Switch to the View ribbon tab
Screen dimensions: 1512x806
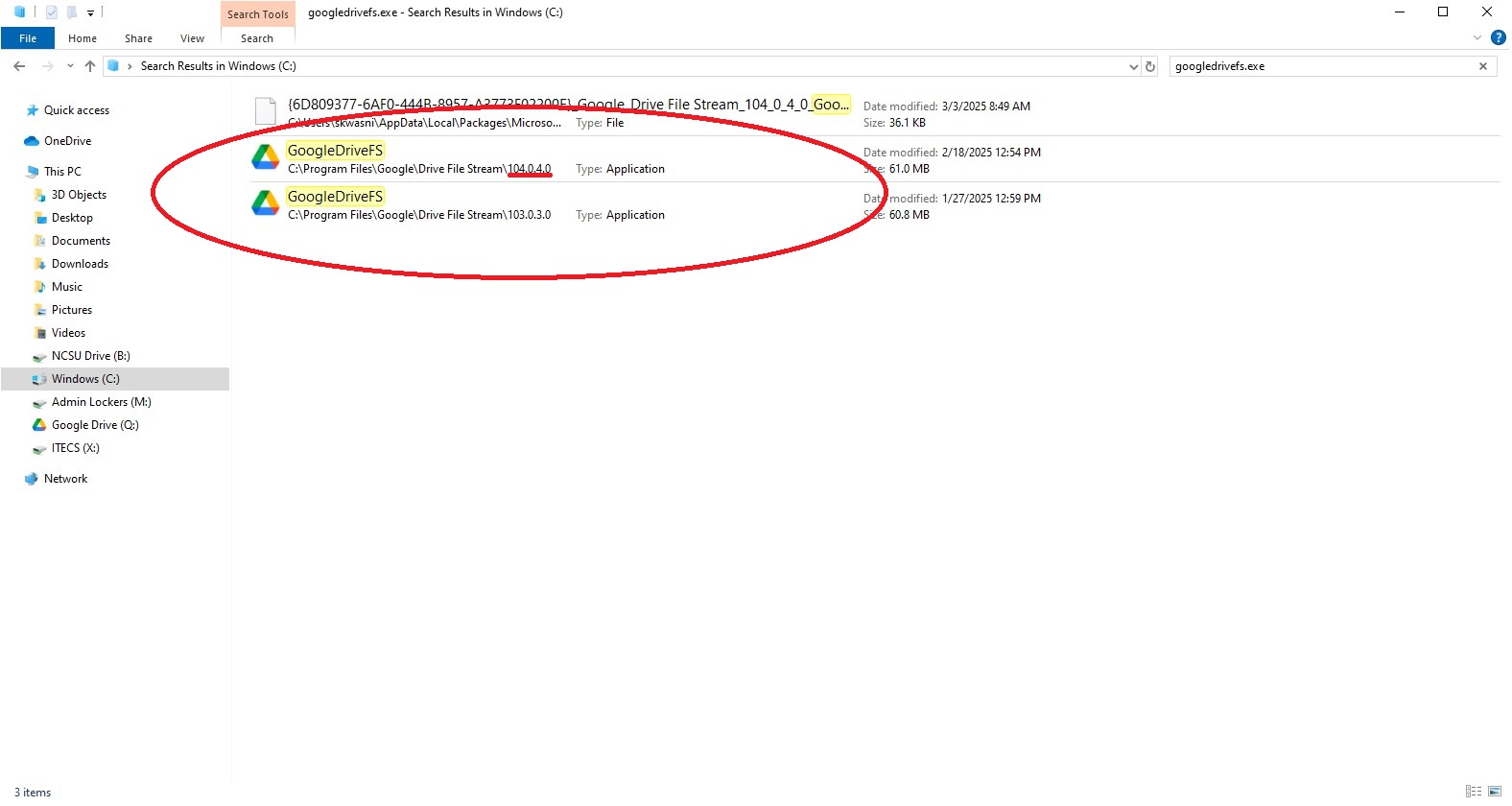pyautogui.click(x=192, y=38)
